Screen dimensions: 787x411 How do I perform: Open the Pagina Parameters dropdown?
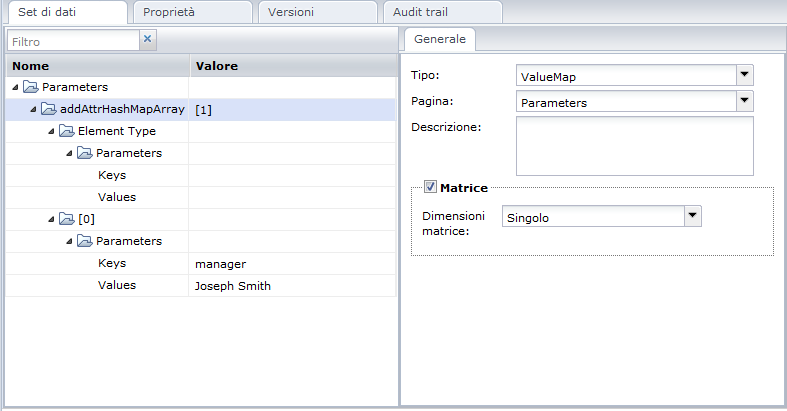(x=744, y=101)
